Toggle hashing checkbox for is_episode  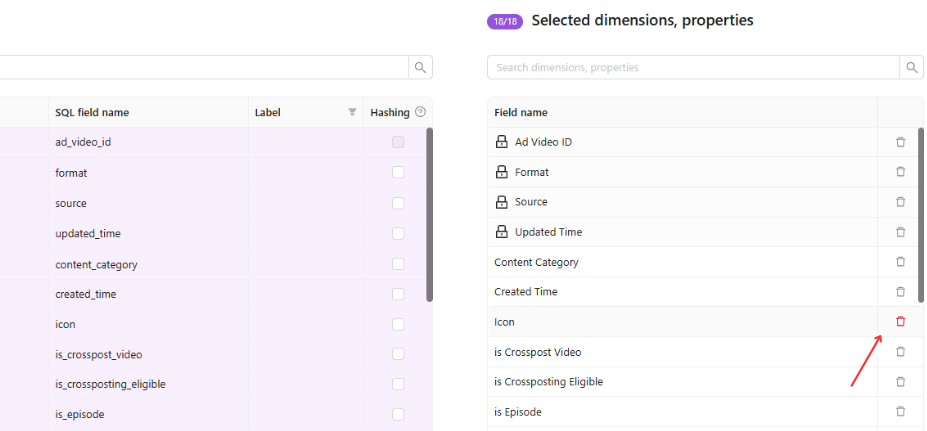point(398,414)
